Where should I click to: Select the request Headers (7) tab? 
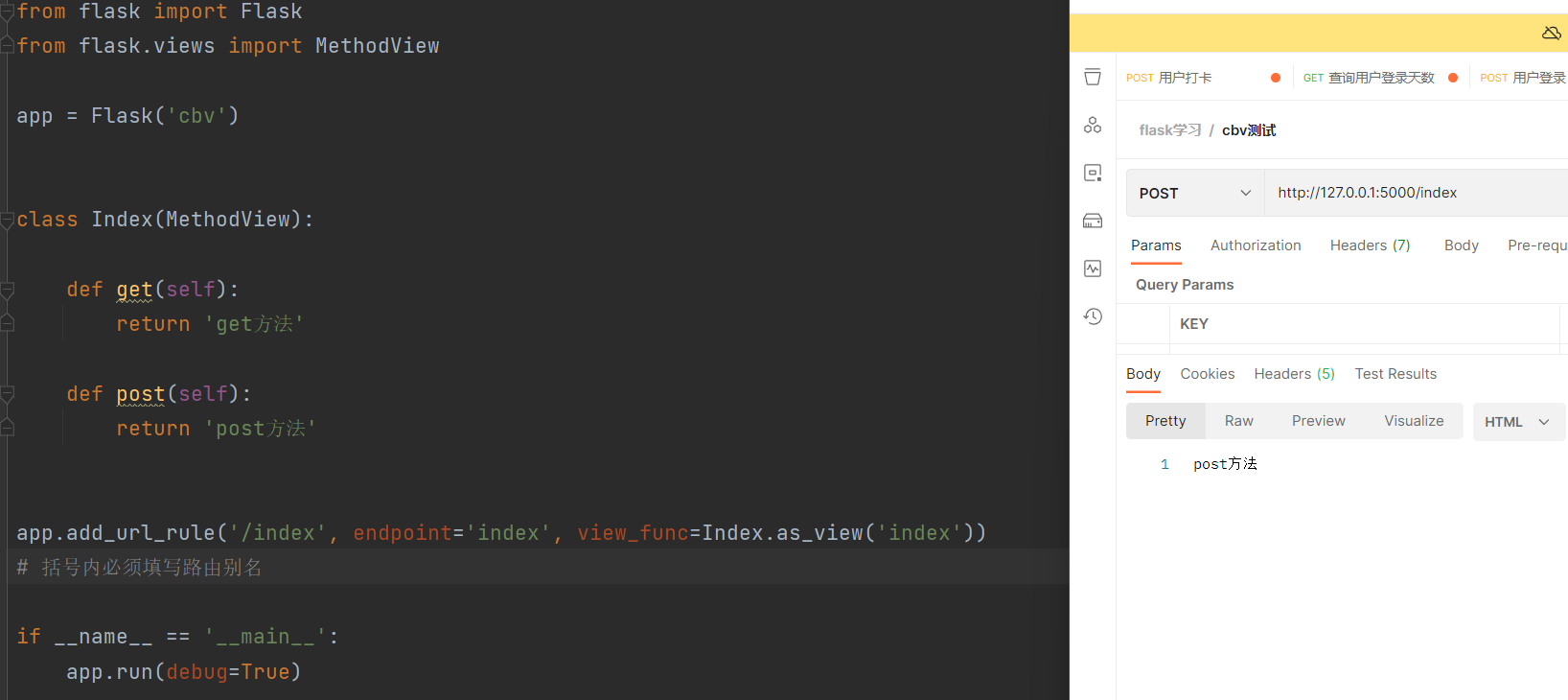[x=1370, y=245]
